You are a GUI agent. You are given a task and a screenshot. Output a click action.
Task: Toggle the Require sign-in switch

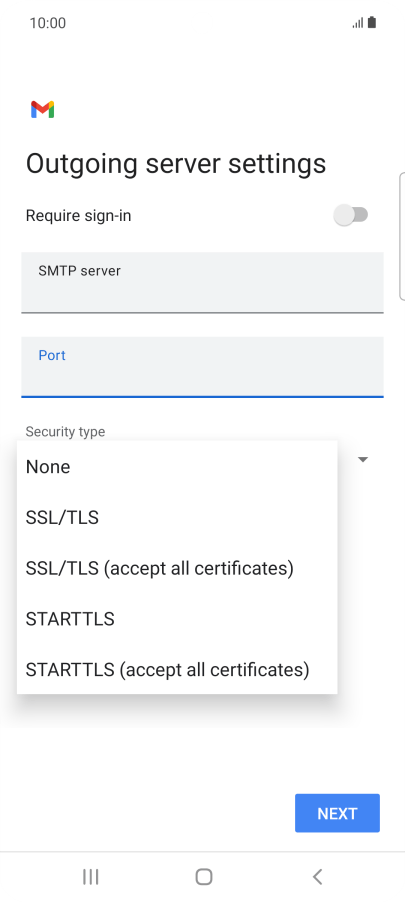point(350,215)
